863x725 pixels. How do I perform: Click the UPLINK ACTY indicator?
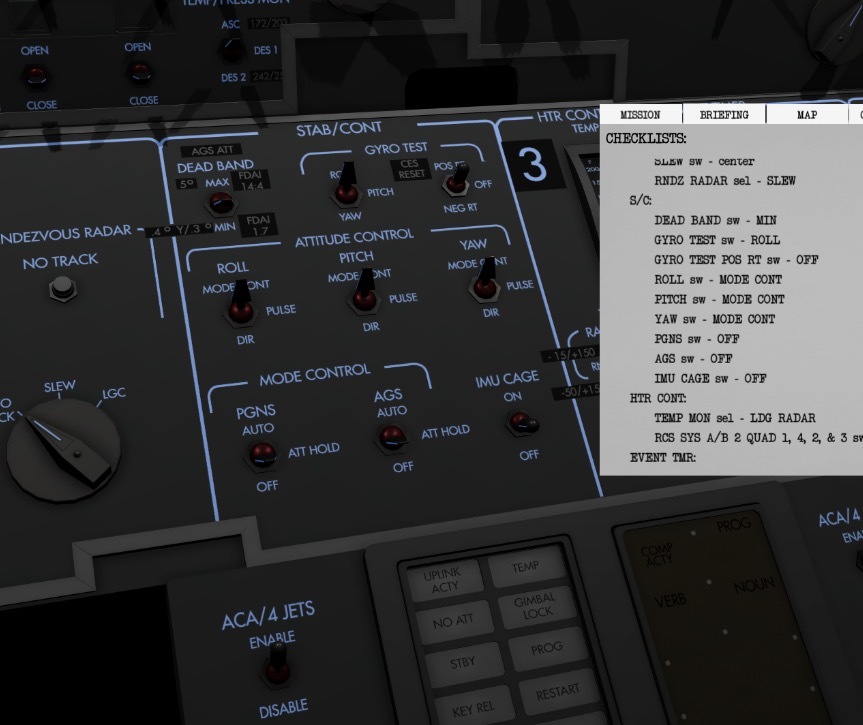coord(445,580)
